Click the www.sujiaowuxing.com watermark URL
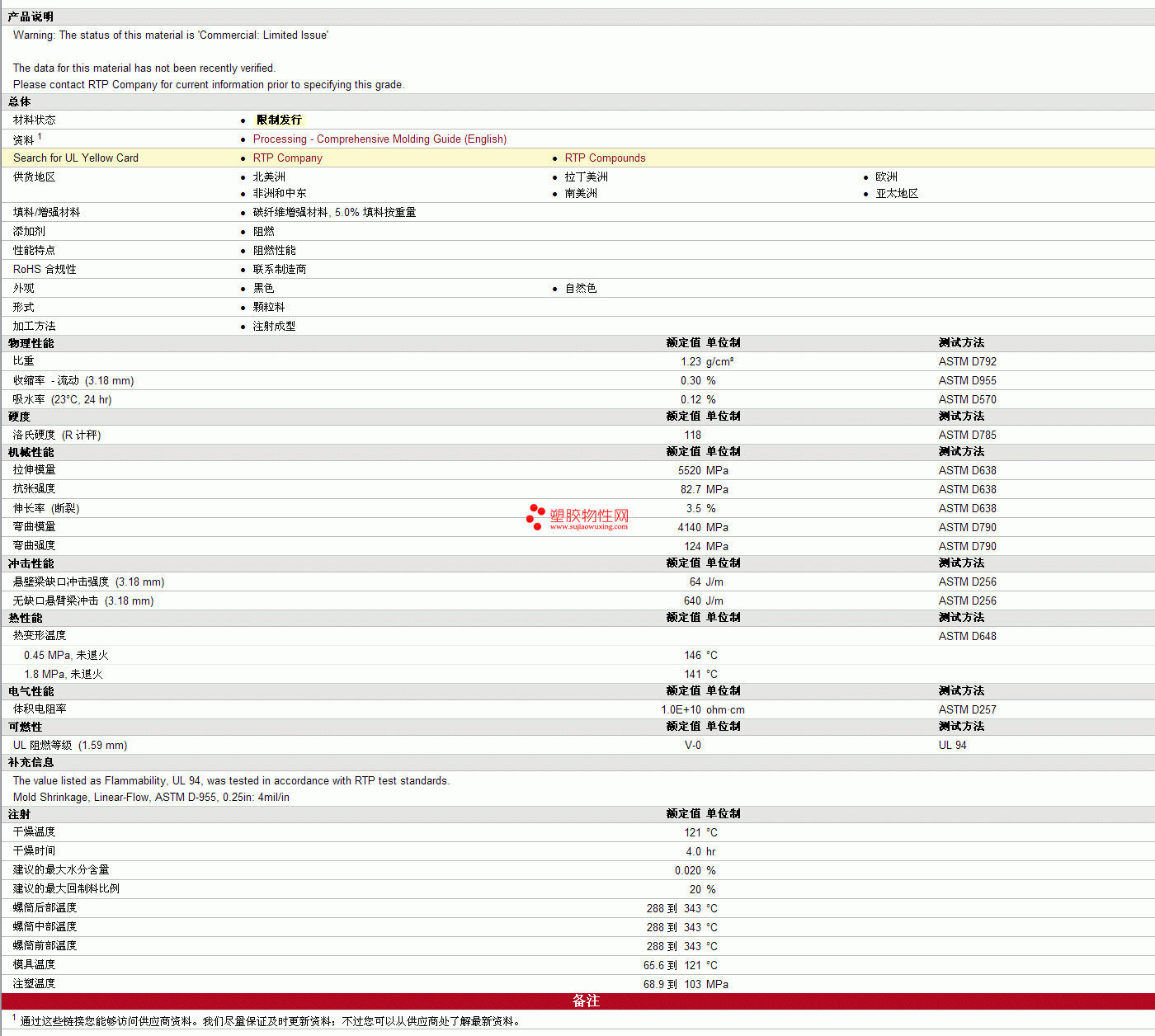 pyautogui.click(x=589, y=527)
